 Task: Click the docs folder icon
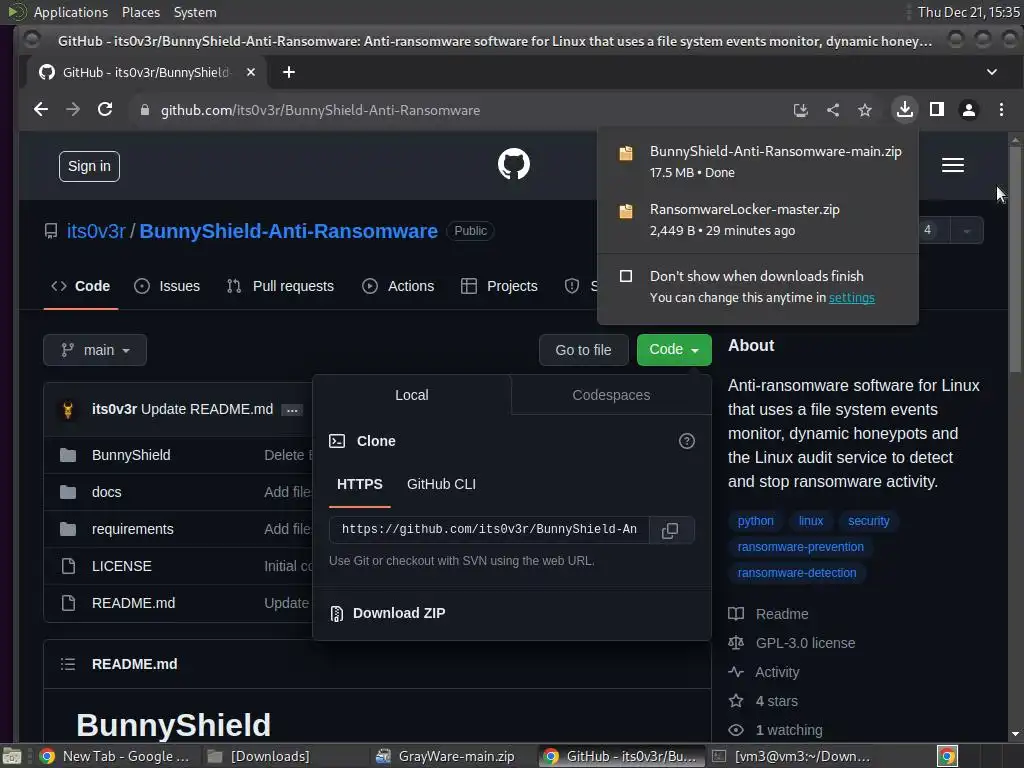coord(68,492)
